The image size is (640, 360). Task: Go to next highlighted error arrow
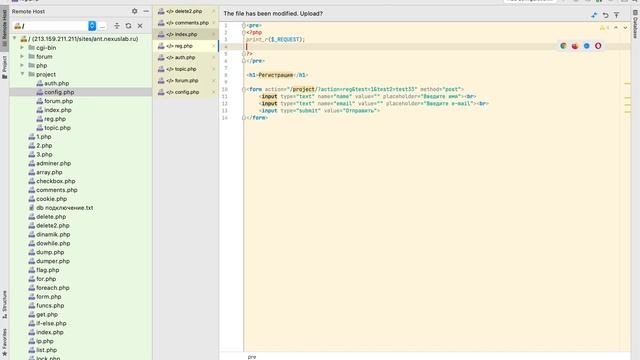tap(625, 28)
